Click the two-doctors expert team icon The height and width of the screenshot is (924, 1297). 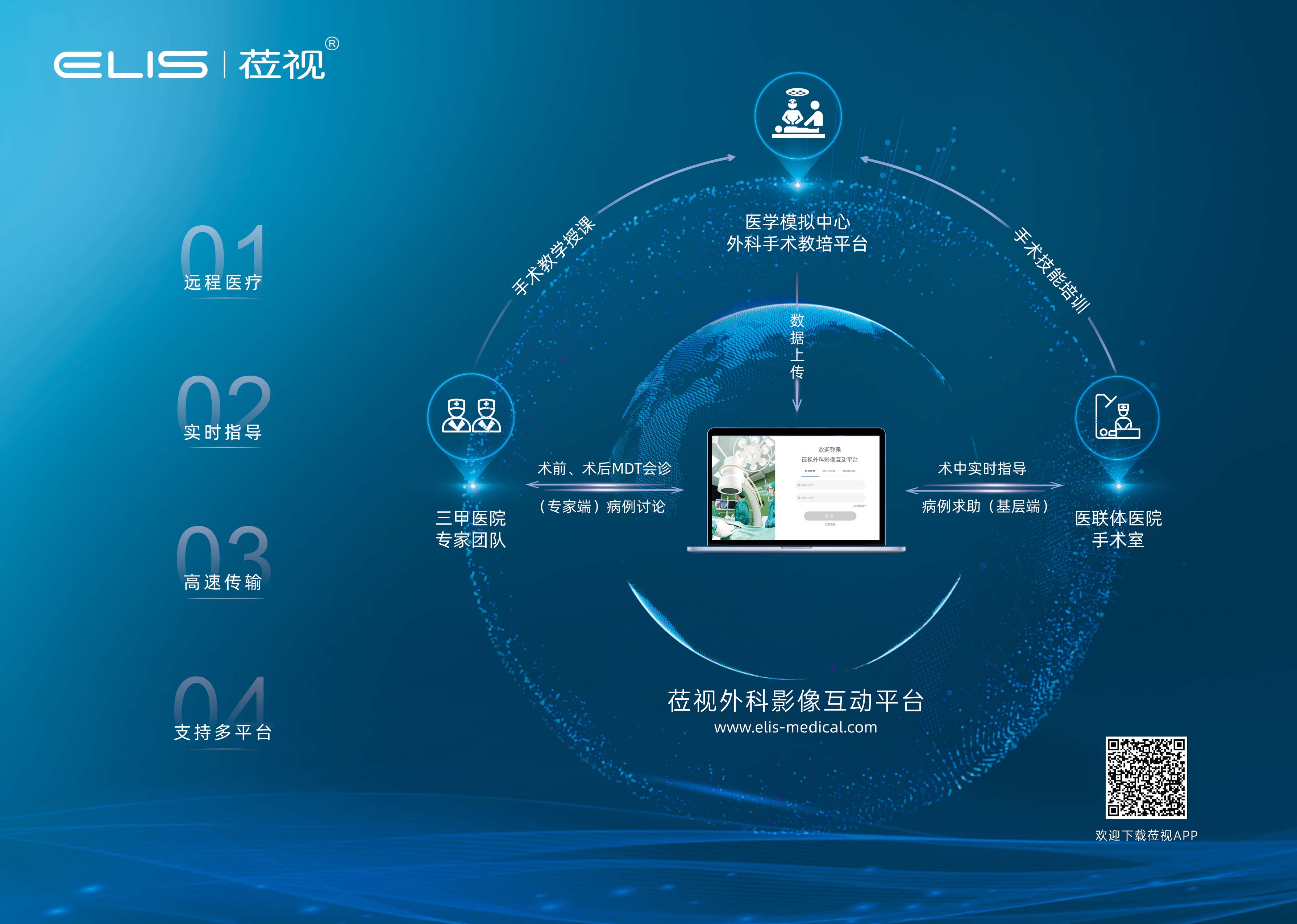click(x=471, y=416)
